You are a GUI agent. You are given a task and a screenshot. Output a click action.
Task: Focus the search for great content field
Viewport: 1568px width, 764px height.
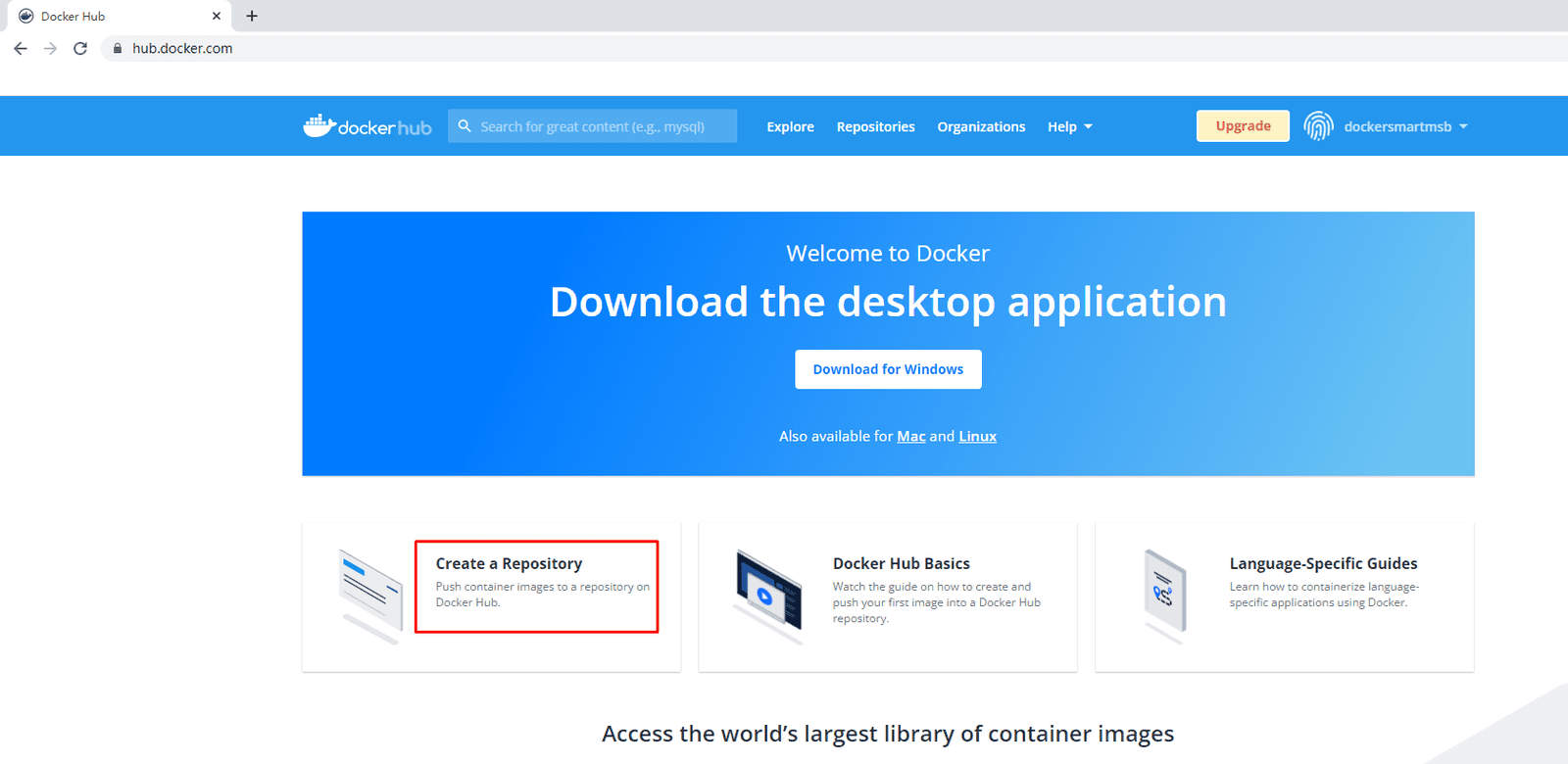[592, 126]
